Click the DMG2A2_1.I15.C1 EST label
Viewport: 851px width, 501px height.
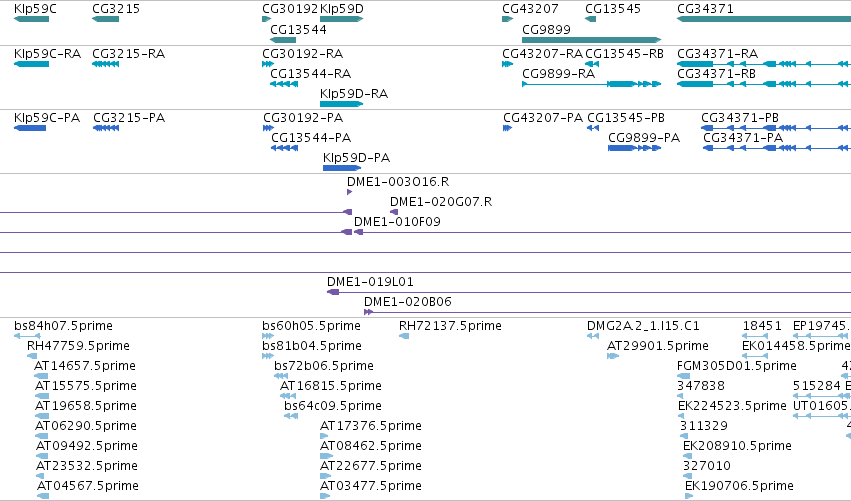[643, 326]
